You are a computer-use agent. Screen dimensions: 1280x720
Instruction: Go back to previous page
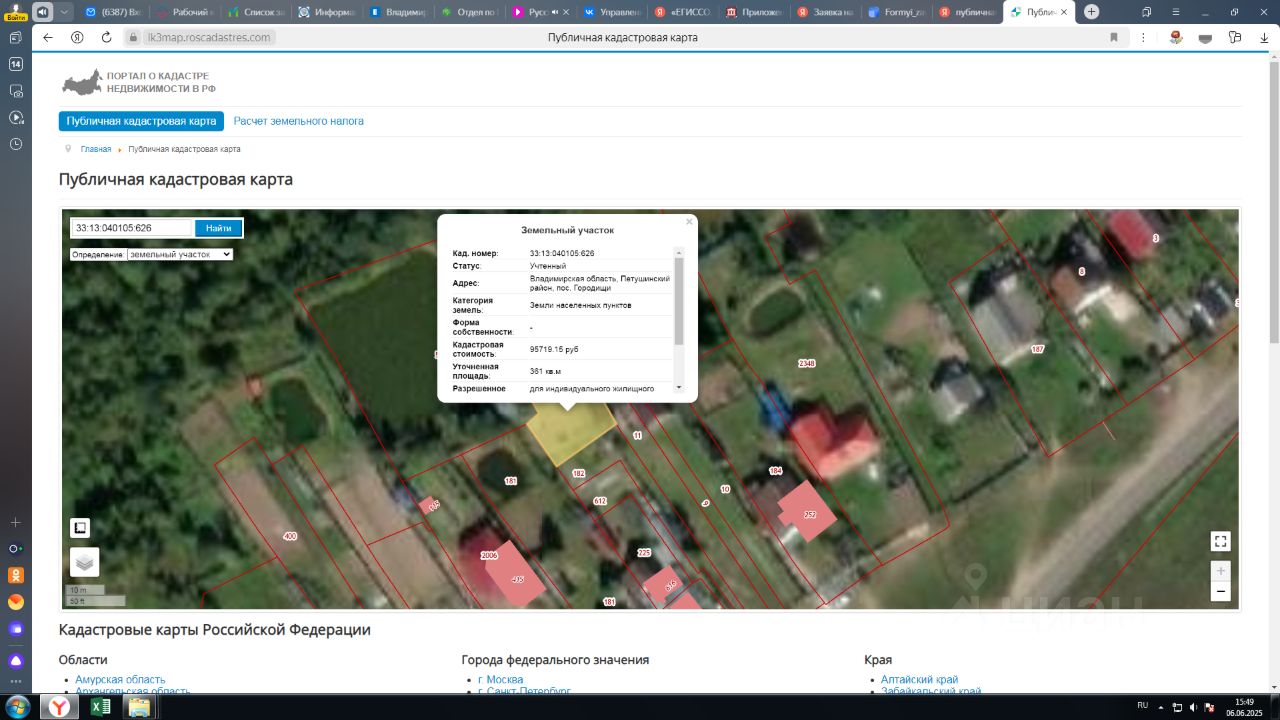click(47, 37)
